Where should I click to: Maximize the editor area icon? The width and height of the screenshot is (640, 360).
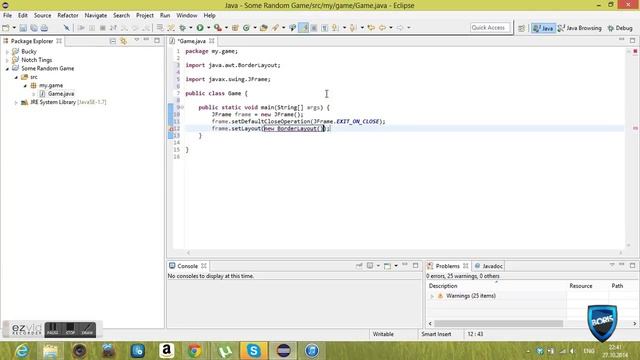(x=632, y=40)
